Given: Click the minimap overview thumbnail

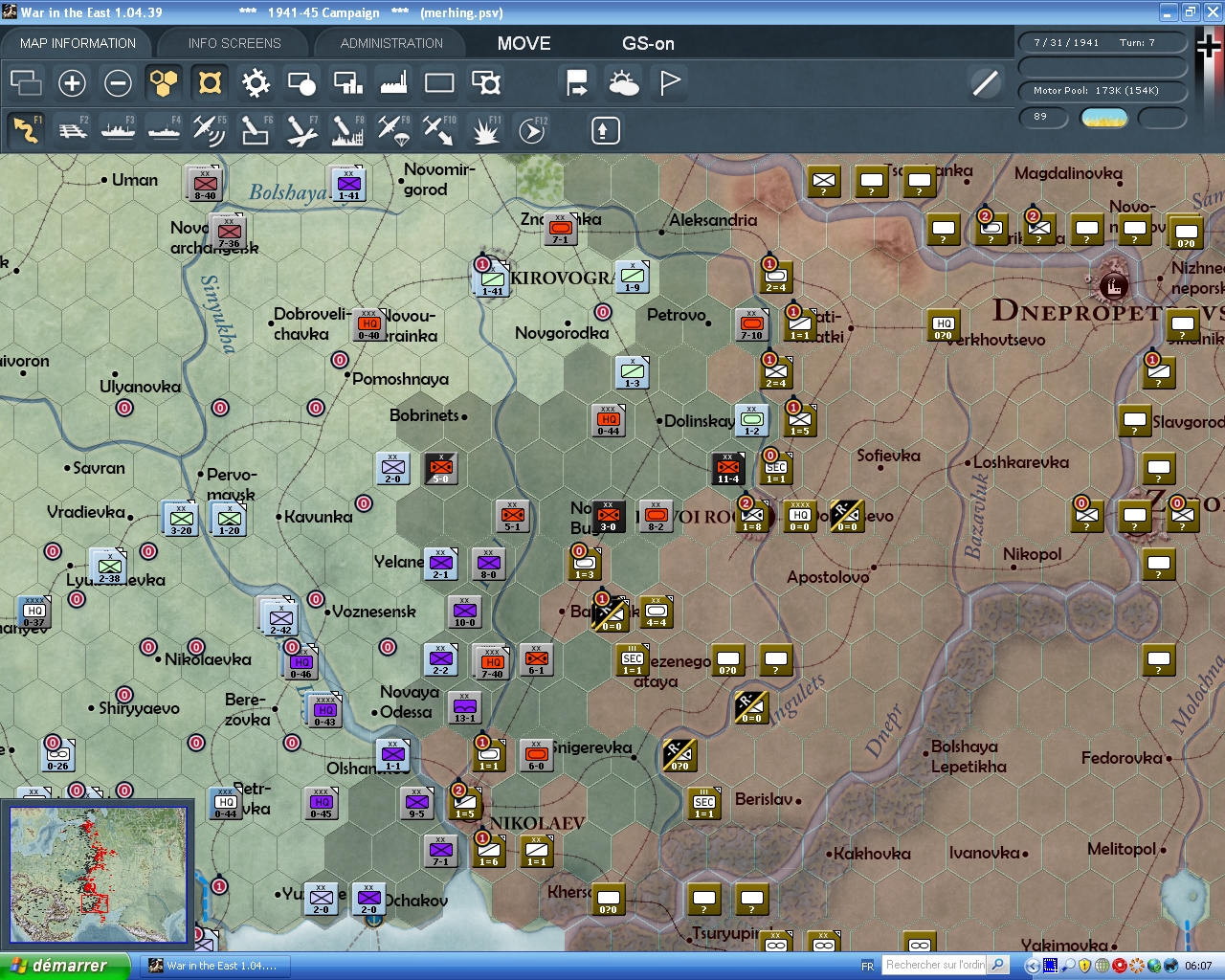Looking at the screenshot, I should coord(97,876).
